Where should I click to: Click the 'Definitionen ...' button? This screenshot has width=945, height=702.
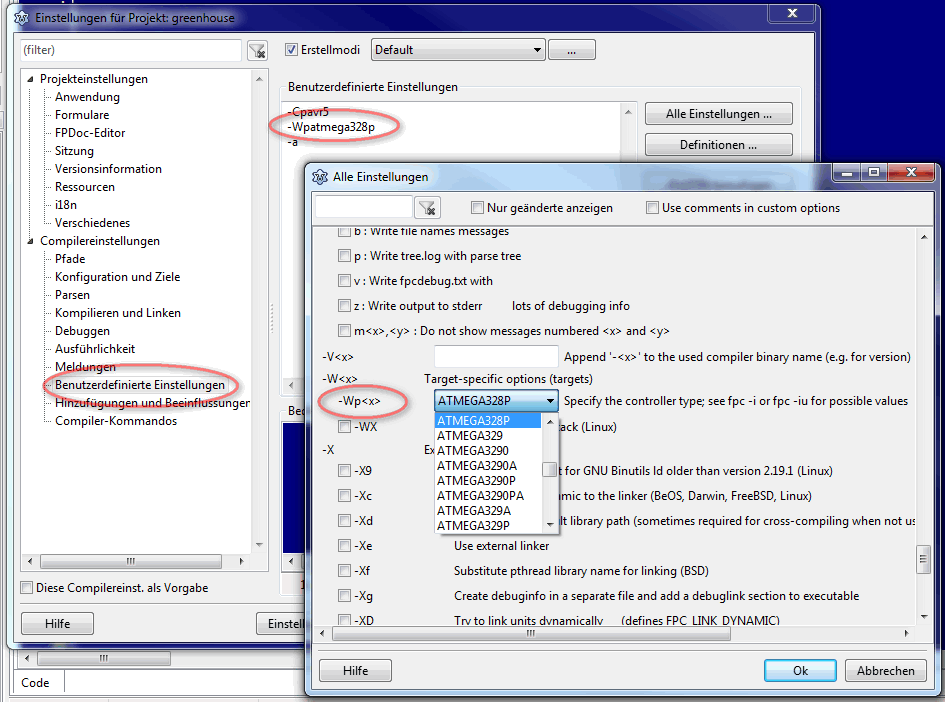(x=718, y=145)
